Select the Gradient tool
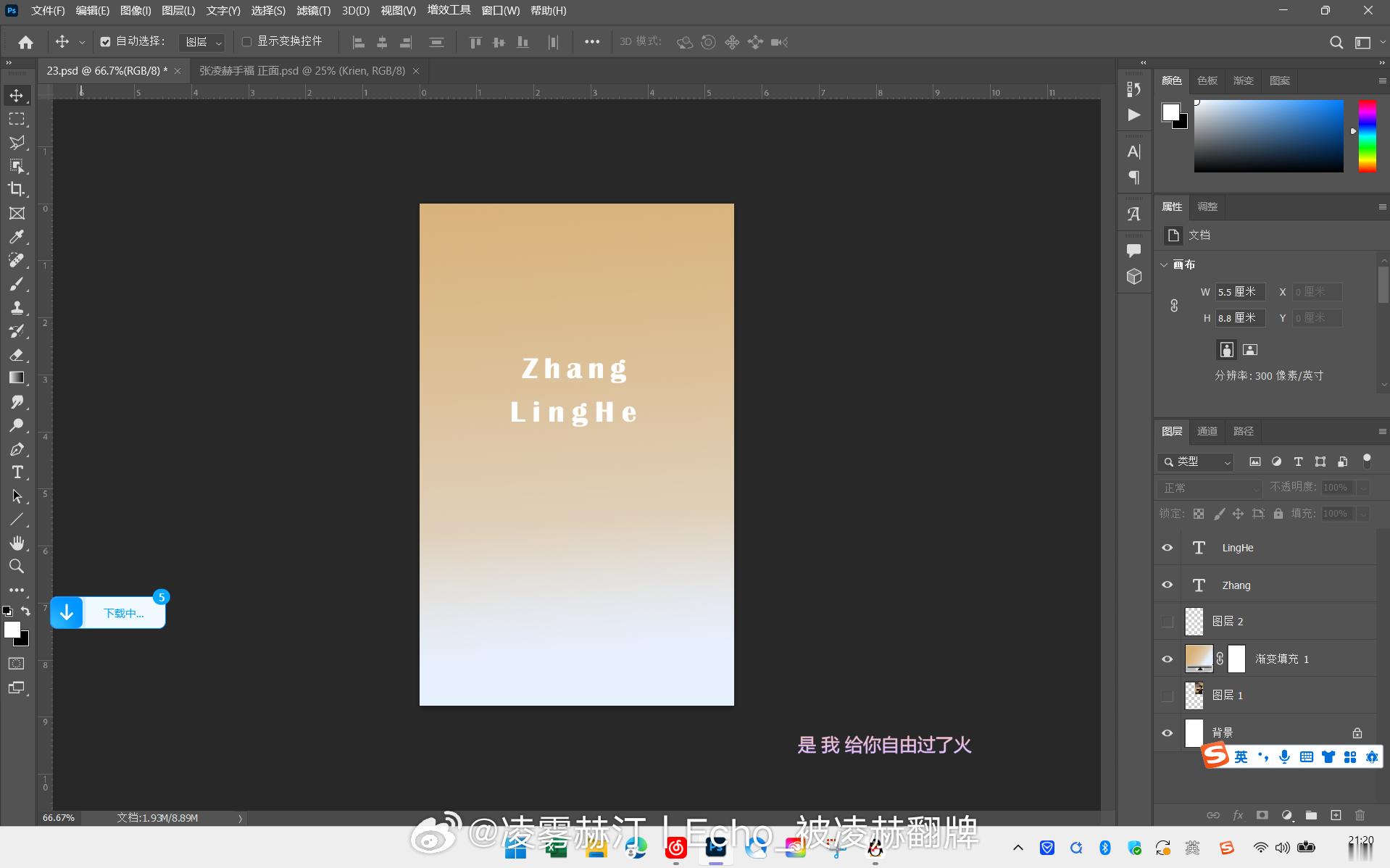The image size is (1390, 868). [17, 377]
